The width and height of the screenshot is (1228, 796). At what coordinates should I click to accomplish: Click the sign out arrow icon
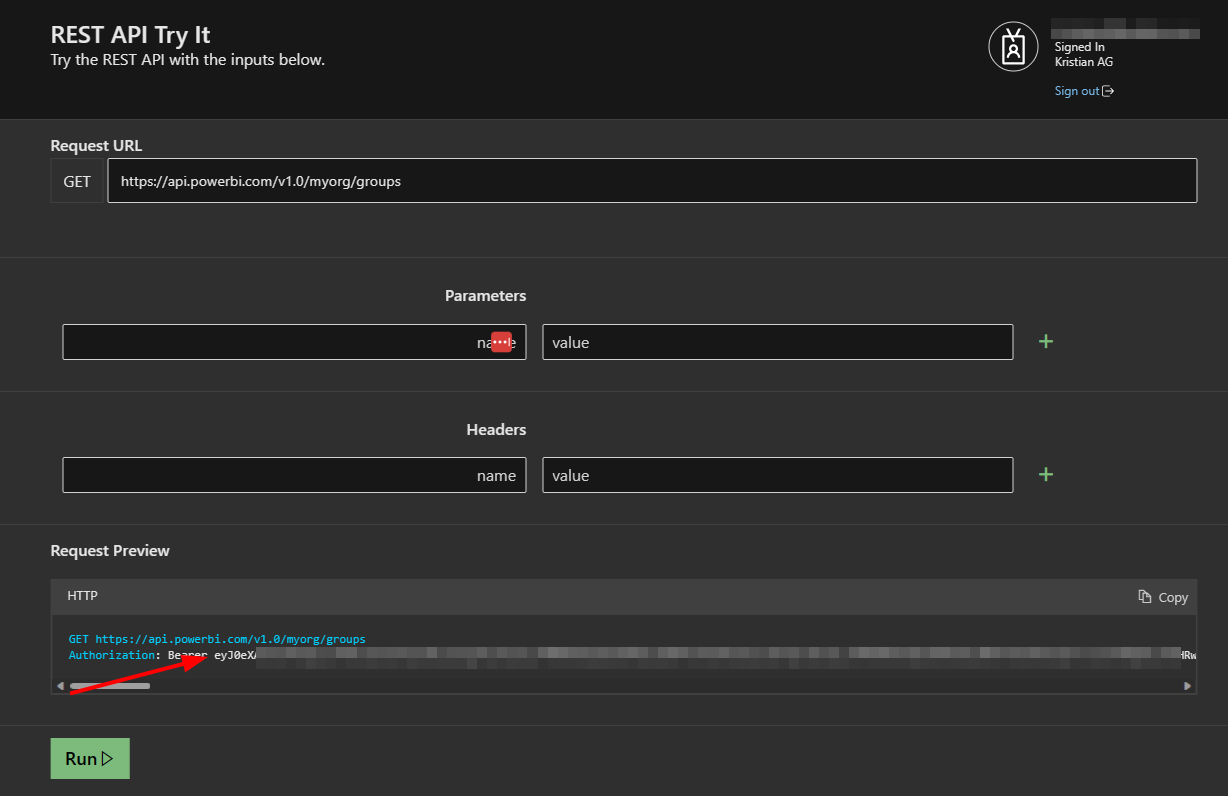tap(1108, 91)
